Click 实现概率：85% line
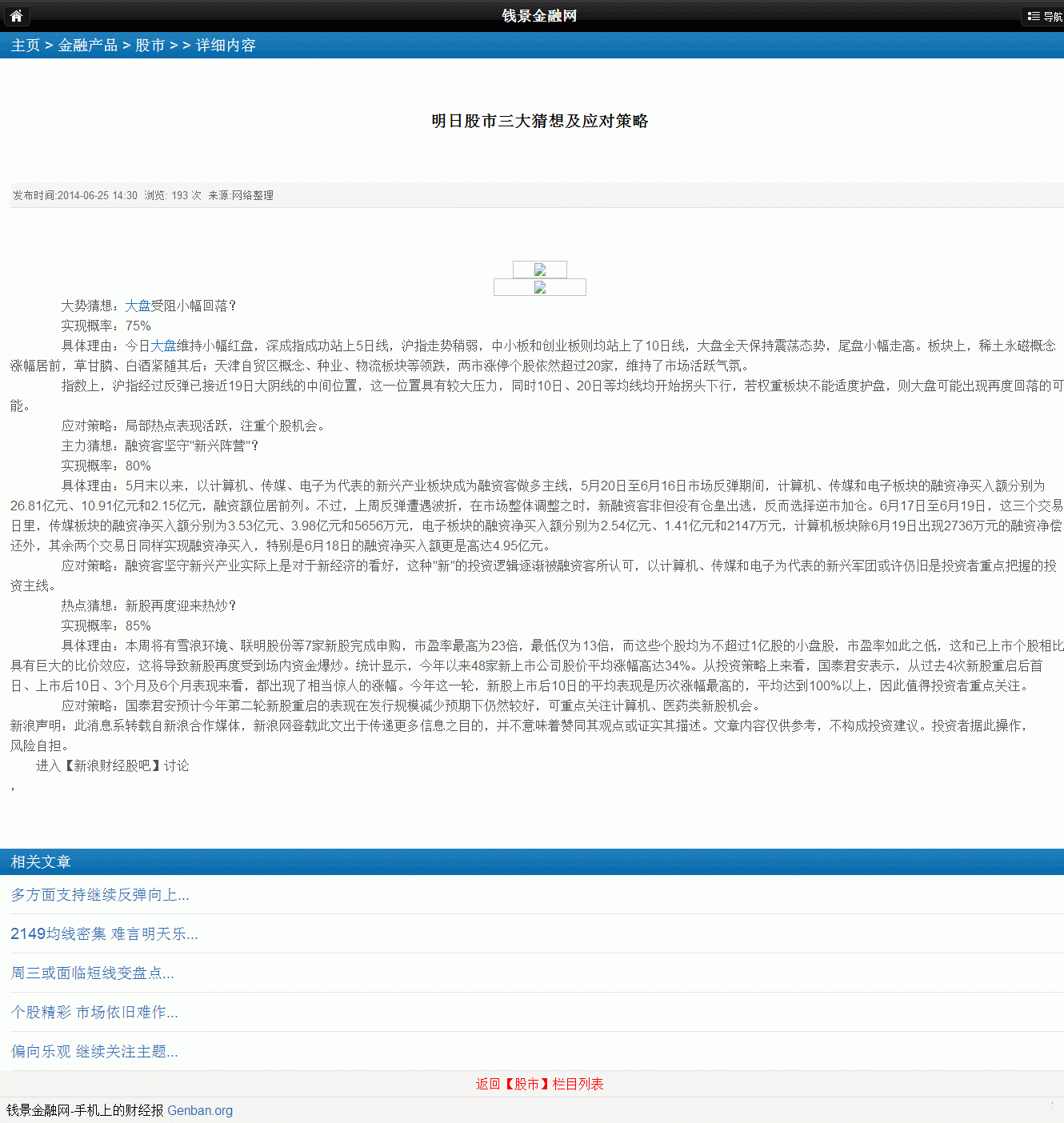Viewport: 1064px width, 1123px height. (x=106, y=625)
